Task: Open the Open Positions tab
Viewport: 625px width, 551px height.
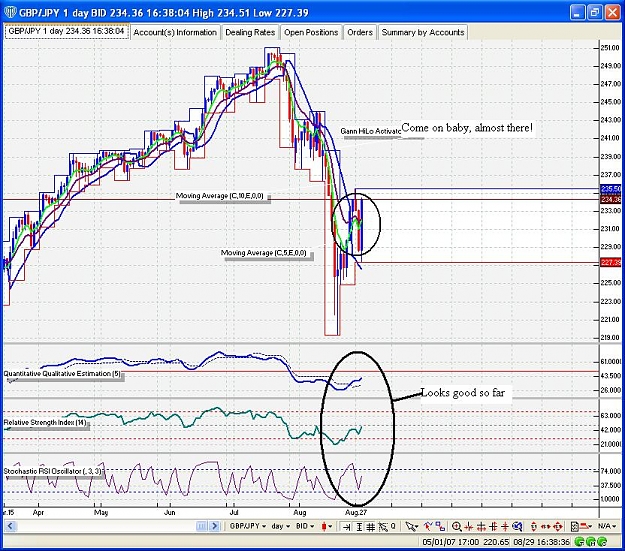Action: tap(311, 32)
